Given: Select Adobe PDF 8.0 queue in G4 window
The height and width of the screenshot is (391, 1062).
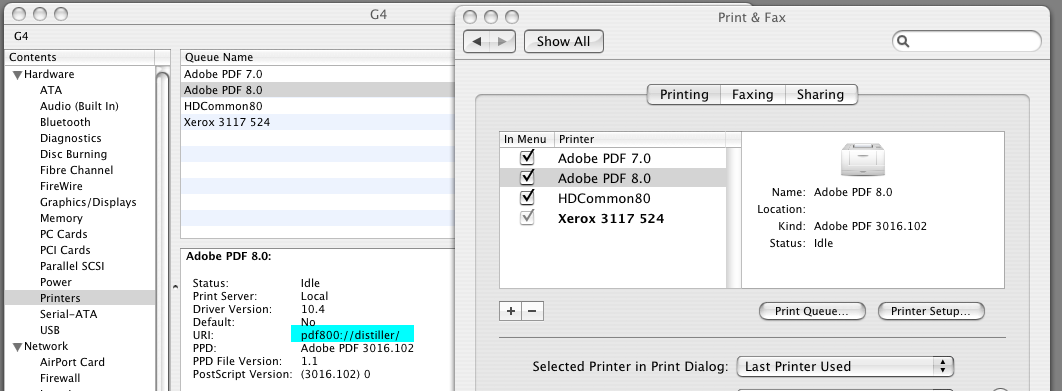Looking at the screenshot, I should pos(317,90).
